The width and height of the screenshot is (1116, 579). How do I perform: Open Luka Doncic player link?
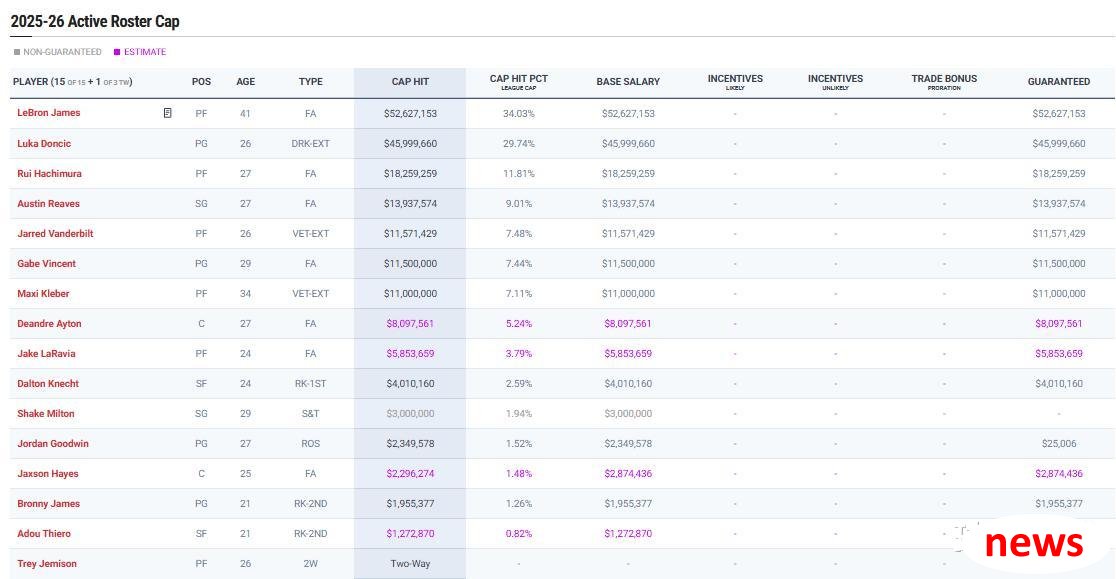(44, 143)
